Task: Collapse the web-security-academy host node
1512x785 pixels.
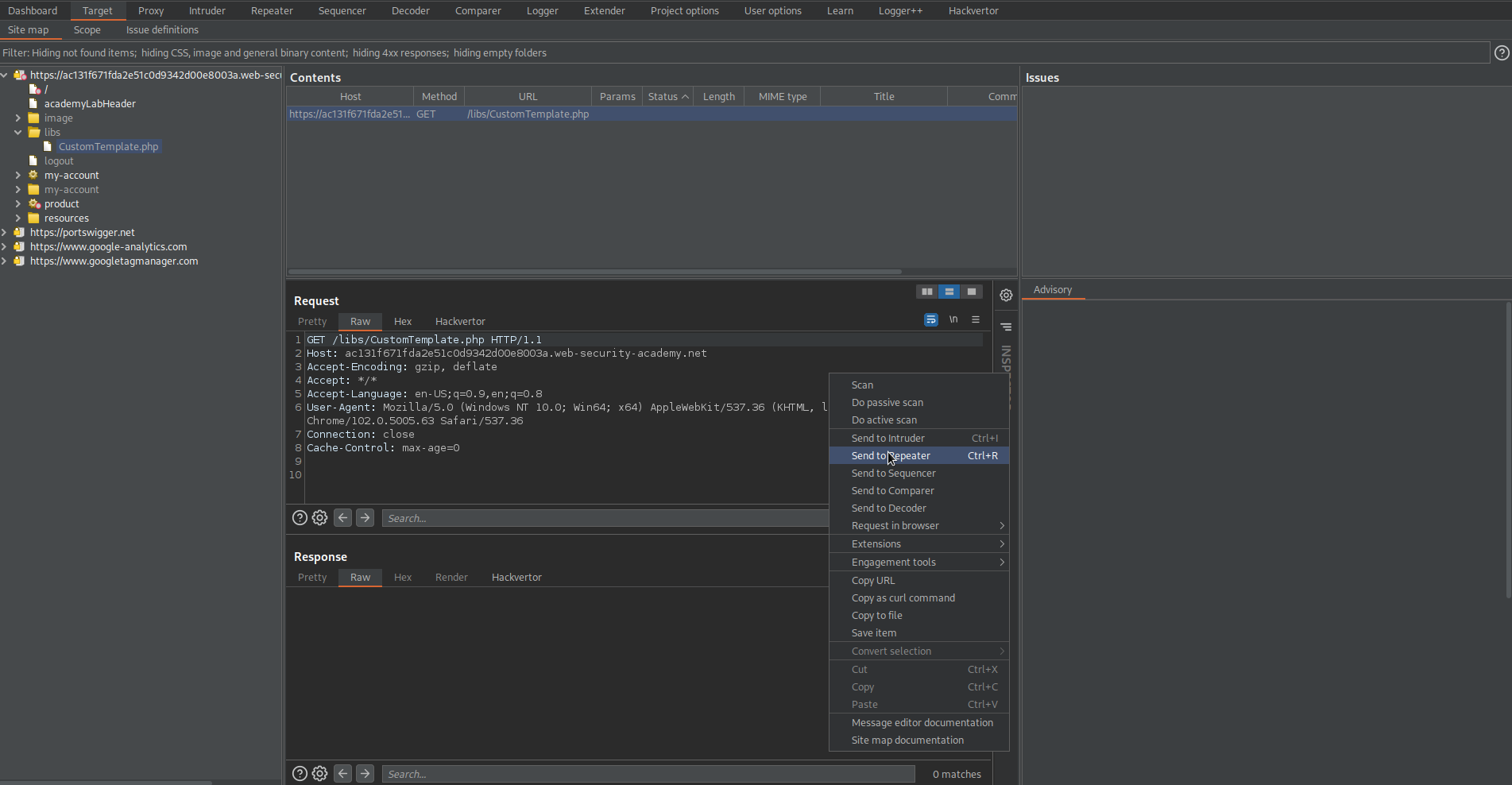Action: click(x=5, y=75)
